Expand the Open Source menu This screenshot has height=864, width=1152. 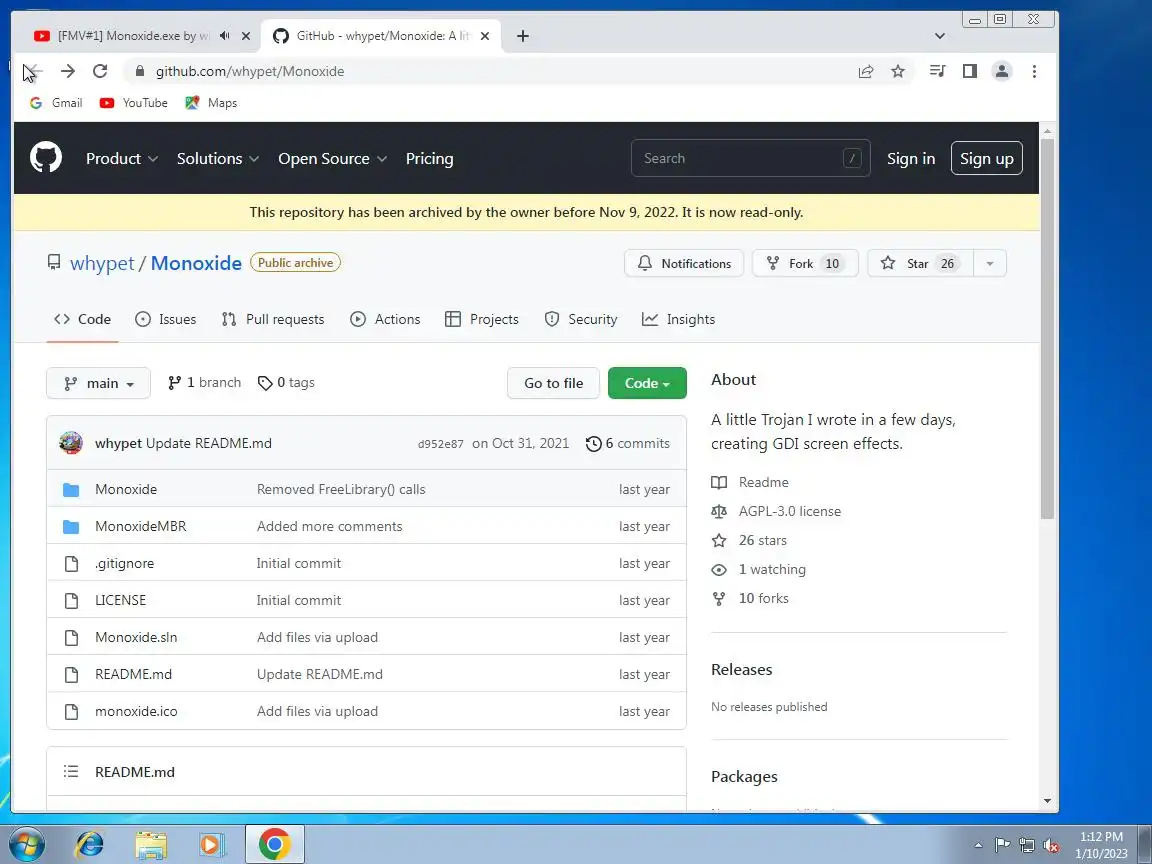coord(332,159)
